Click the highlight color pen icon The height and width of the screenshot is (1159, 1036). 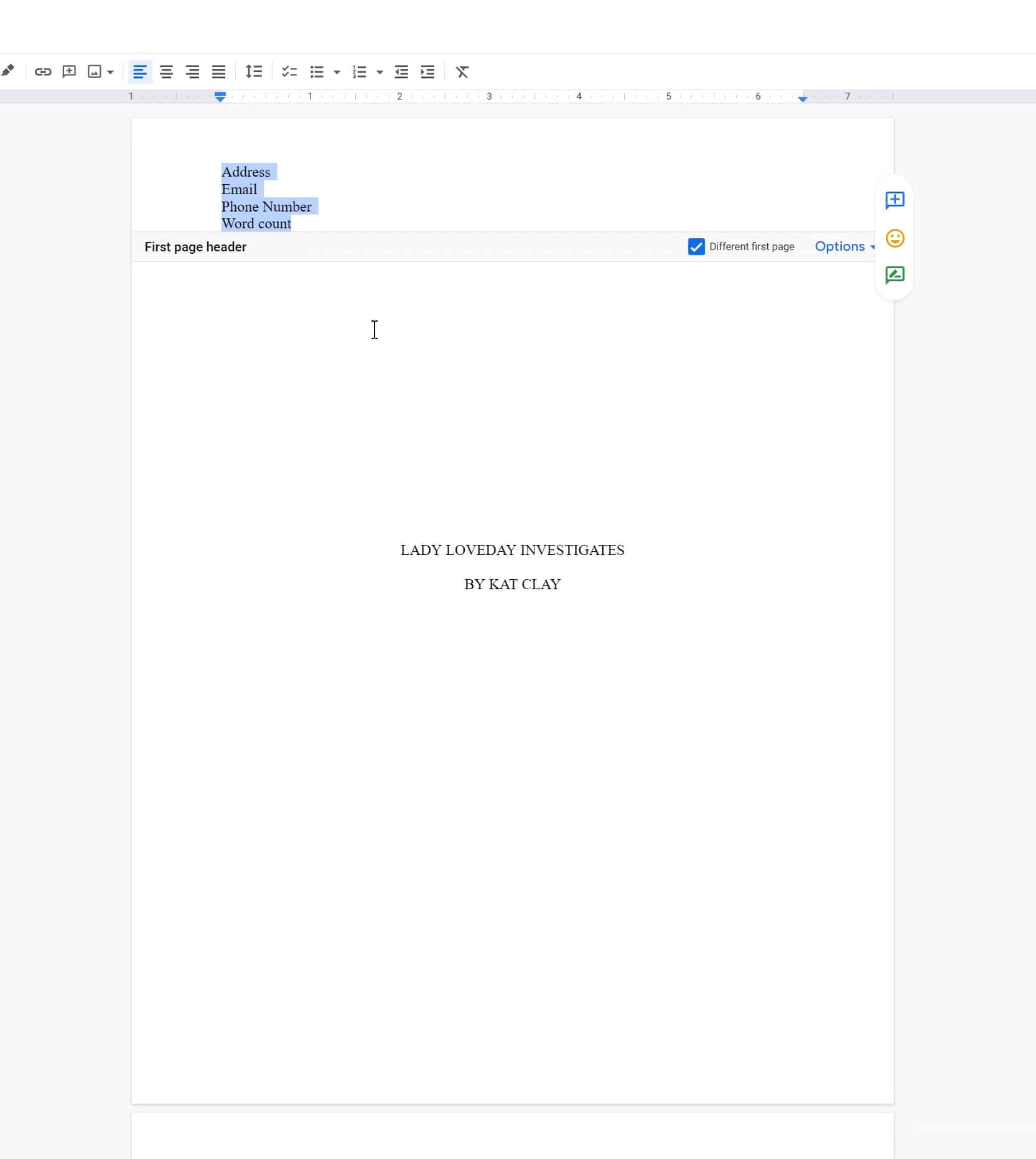click(x=7, y=71)
